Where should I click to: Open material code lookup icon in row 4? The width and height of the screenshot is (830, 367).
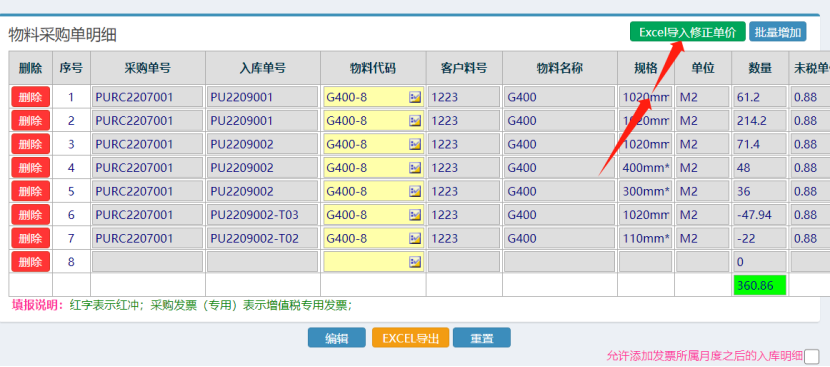pyautogui.click(x=415, y=168)
